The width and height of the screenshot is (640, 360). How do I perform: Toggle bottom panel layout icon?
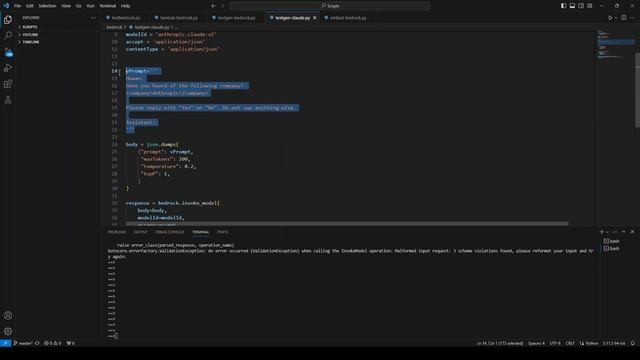click(x=572, y=6)
